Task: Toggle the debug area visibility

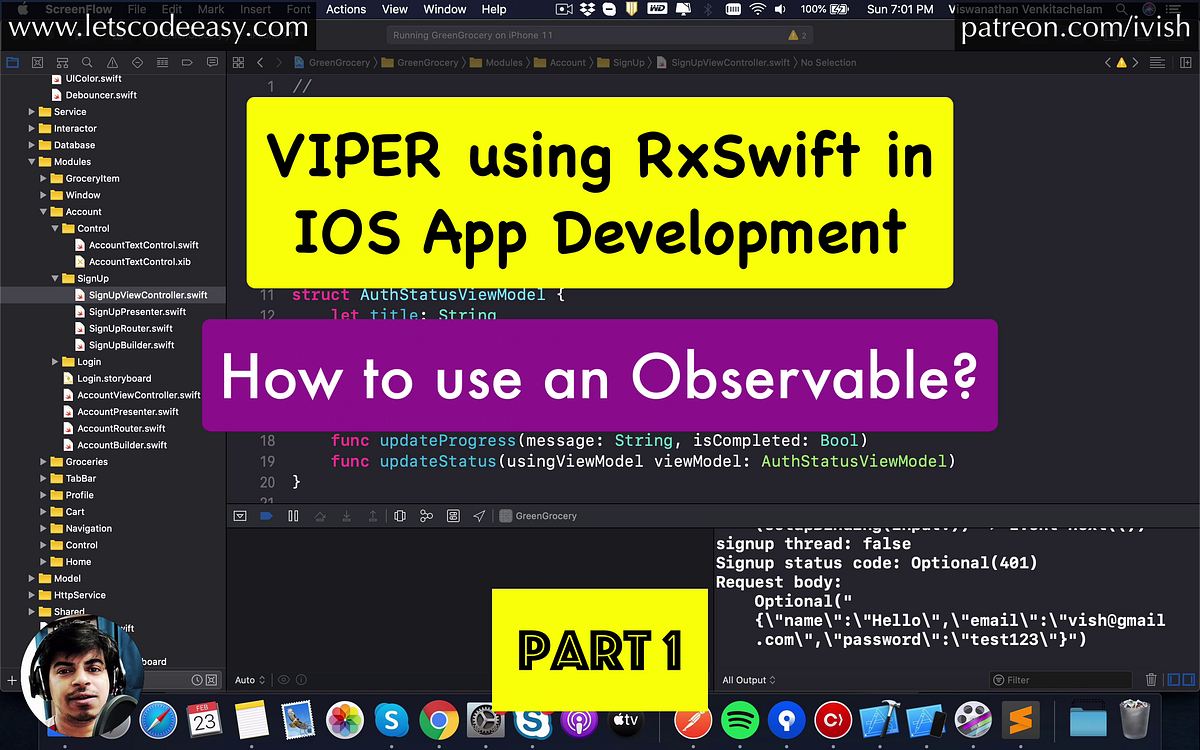Action: pos(240,515)
